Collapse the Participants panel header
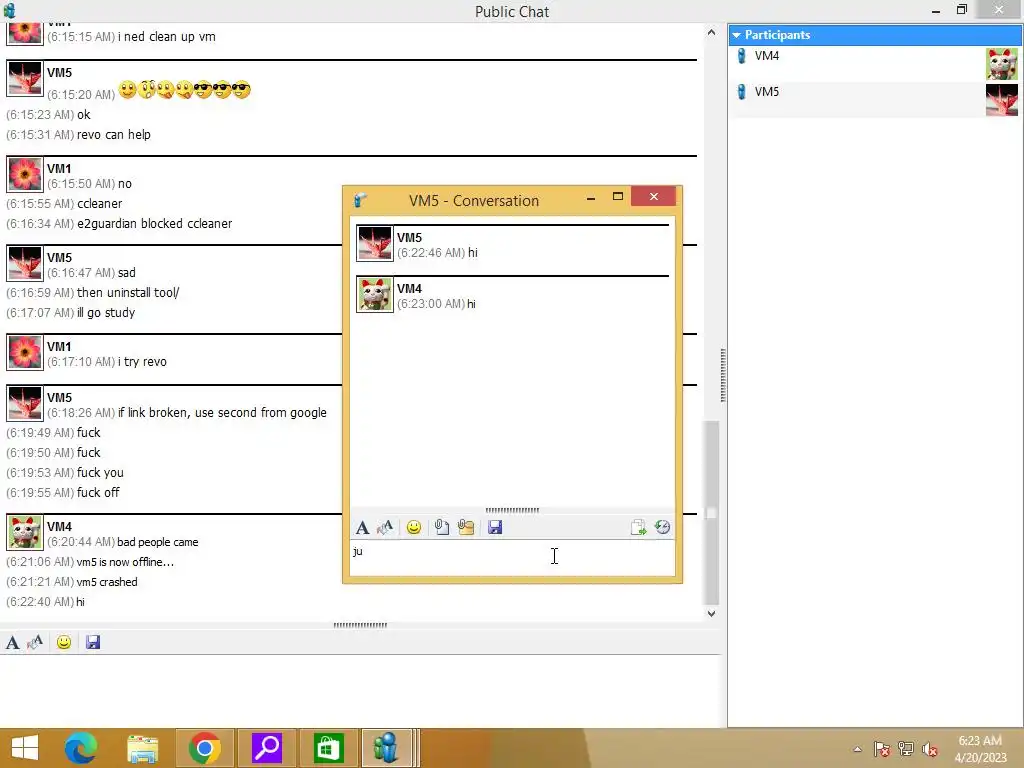The image size is (1024, 768). pyautogui.click(x=737, y=35)
